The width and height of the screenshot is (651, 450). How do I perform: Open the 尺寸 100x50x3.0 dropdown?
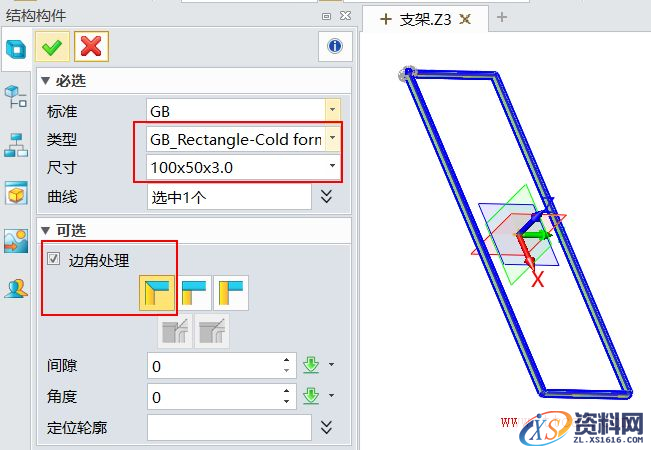pos(333,166)
